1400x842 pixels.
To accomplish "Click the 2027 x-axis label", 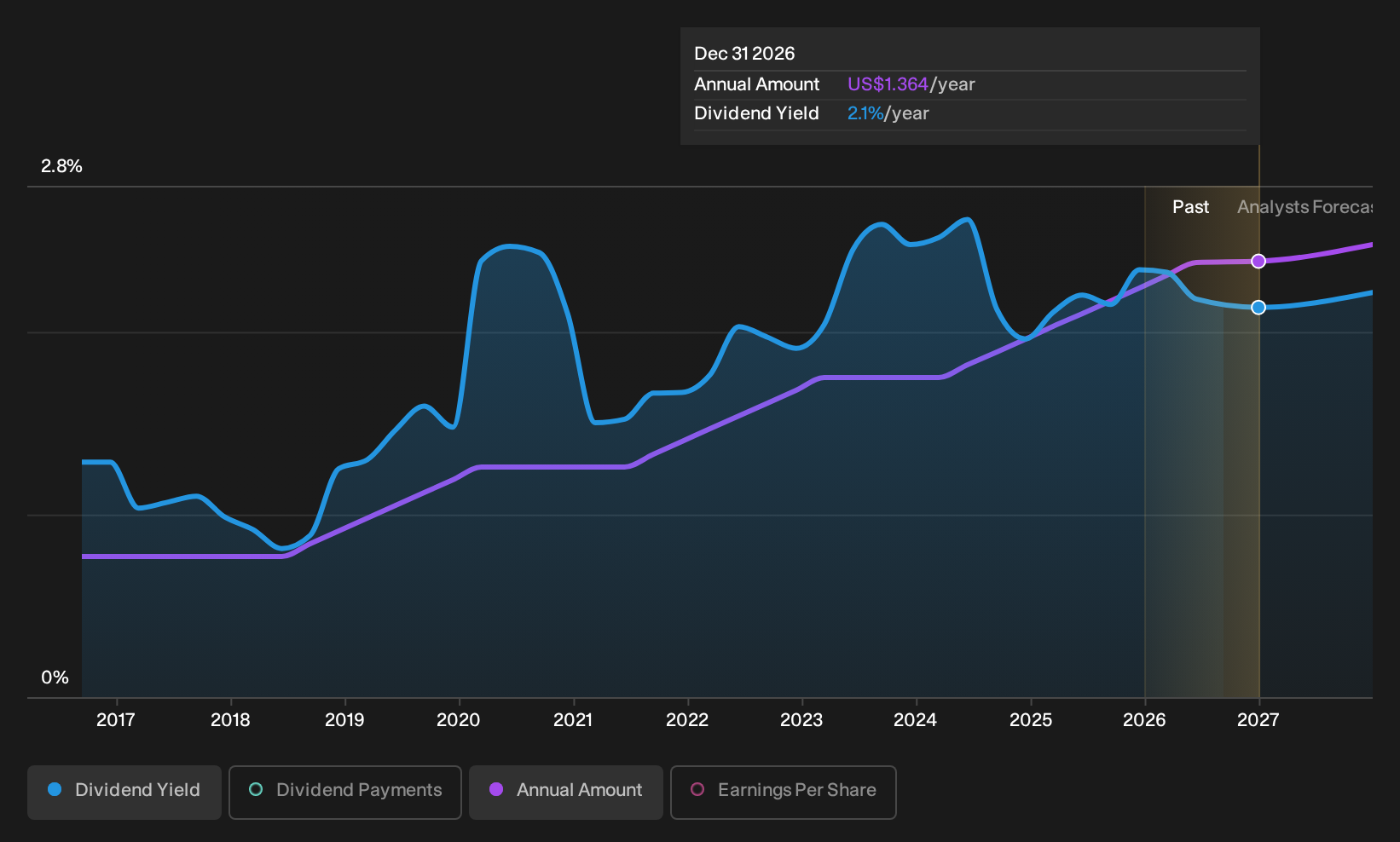I will point(1258,720).
